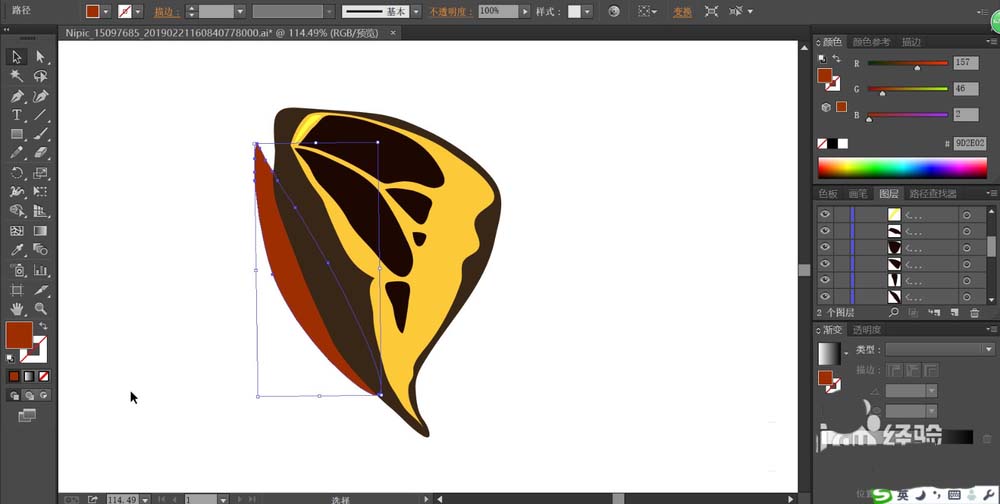Image resolution: width=1000 pixels, height=504 pixels.
Task: Click the Locate Object magnifier in Layers panel
Action: click(893, 313)
